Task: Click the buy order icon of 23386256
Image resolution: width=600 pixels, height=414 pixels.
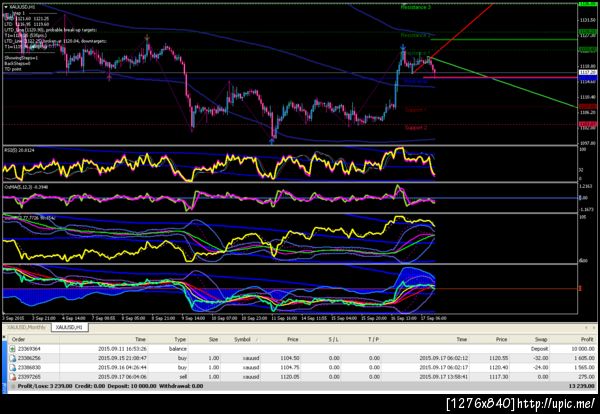Action: click(x=12, y=358)
